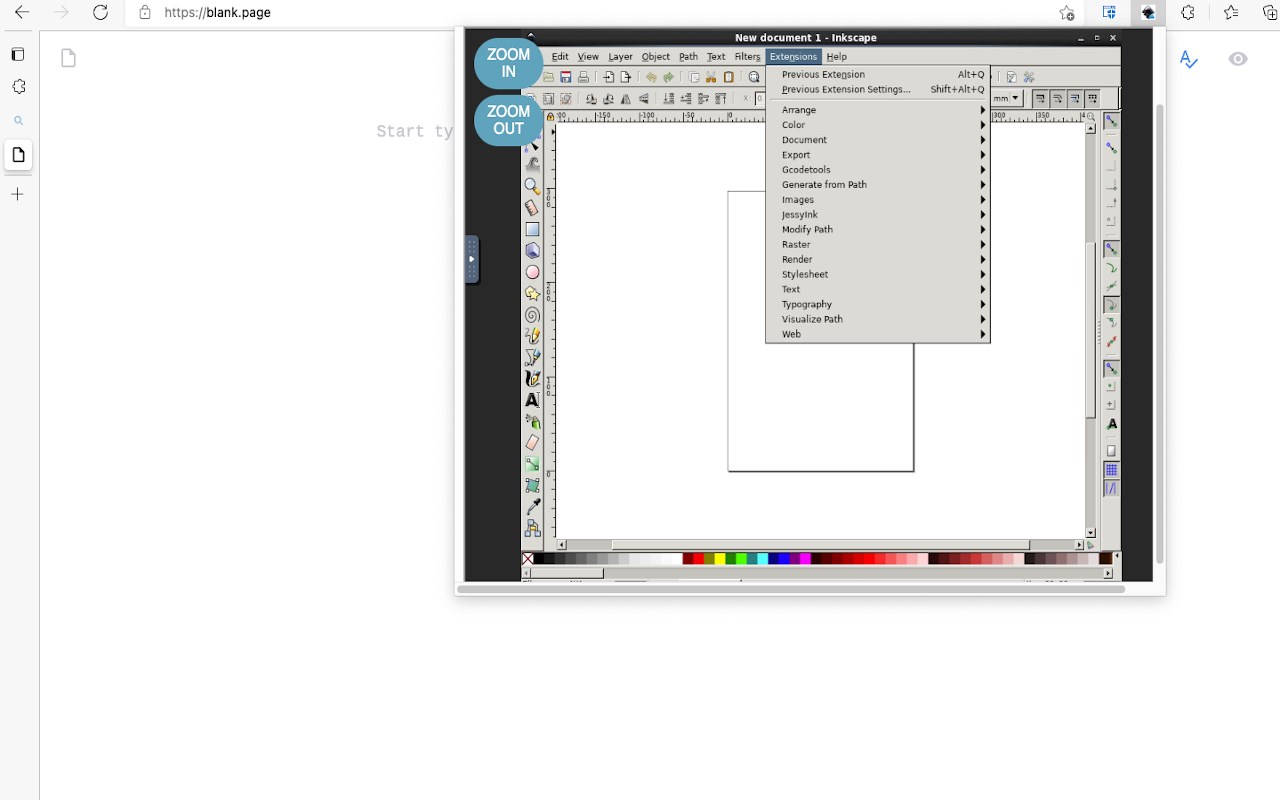The height and width of the screenshot is (800, 1280).
Task: Select the Star polygon tool
Action: pyautogui.click(x=532, y=293)
